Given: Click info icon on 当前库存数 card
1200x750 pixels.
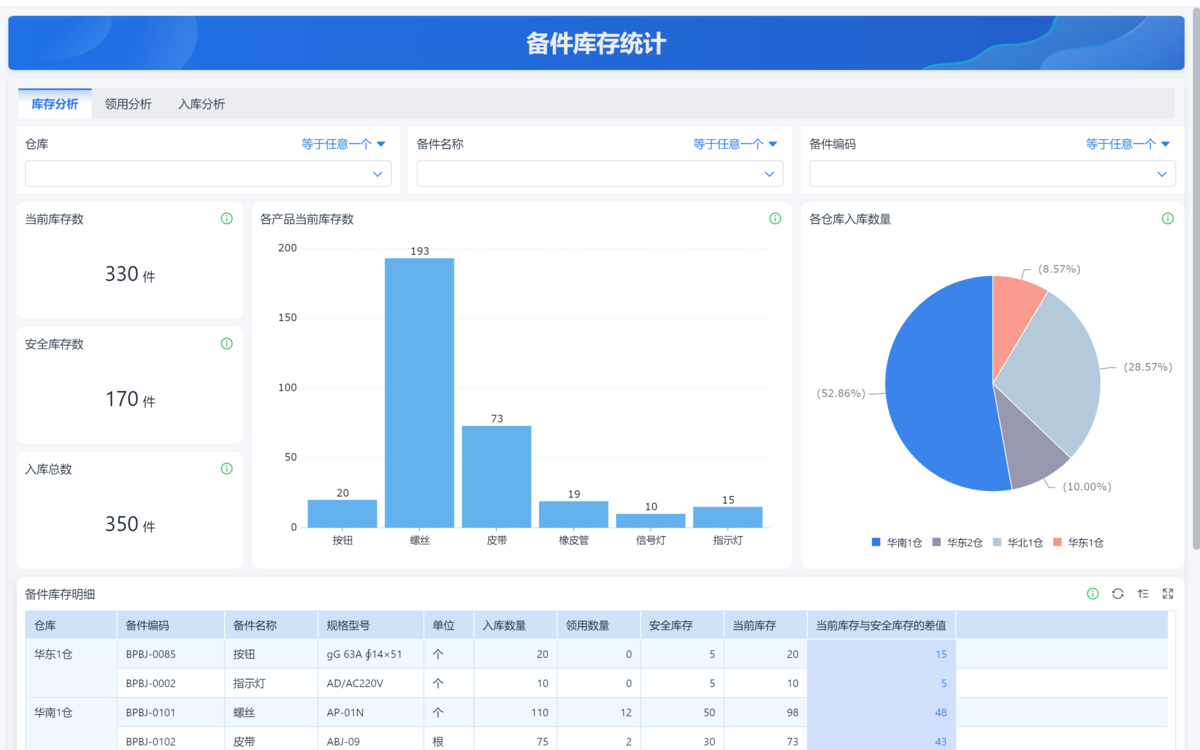Looking at the screenshot, I should pos(226,219).
